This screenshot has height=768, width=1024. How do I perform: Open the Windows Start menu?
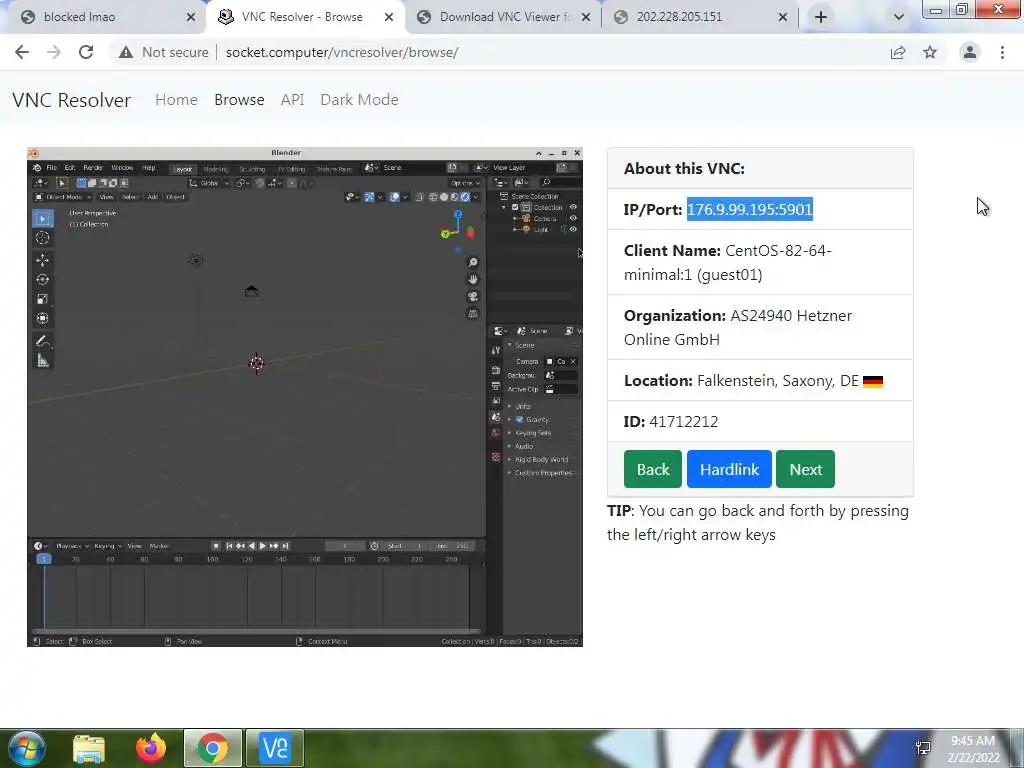click(x=26, y=748)
